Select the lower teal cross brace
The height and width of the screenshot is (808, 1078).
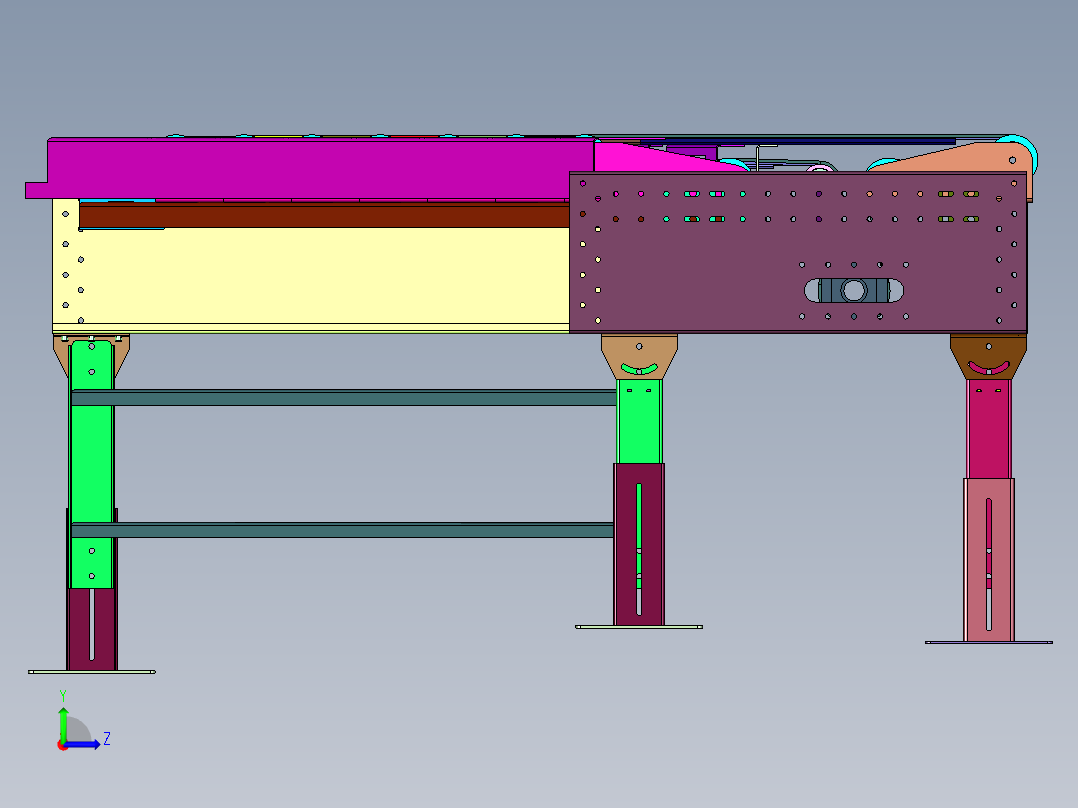[342, 530]
